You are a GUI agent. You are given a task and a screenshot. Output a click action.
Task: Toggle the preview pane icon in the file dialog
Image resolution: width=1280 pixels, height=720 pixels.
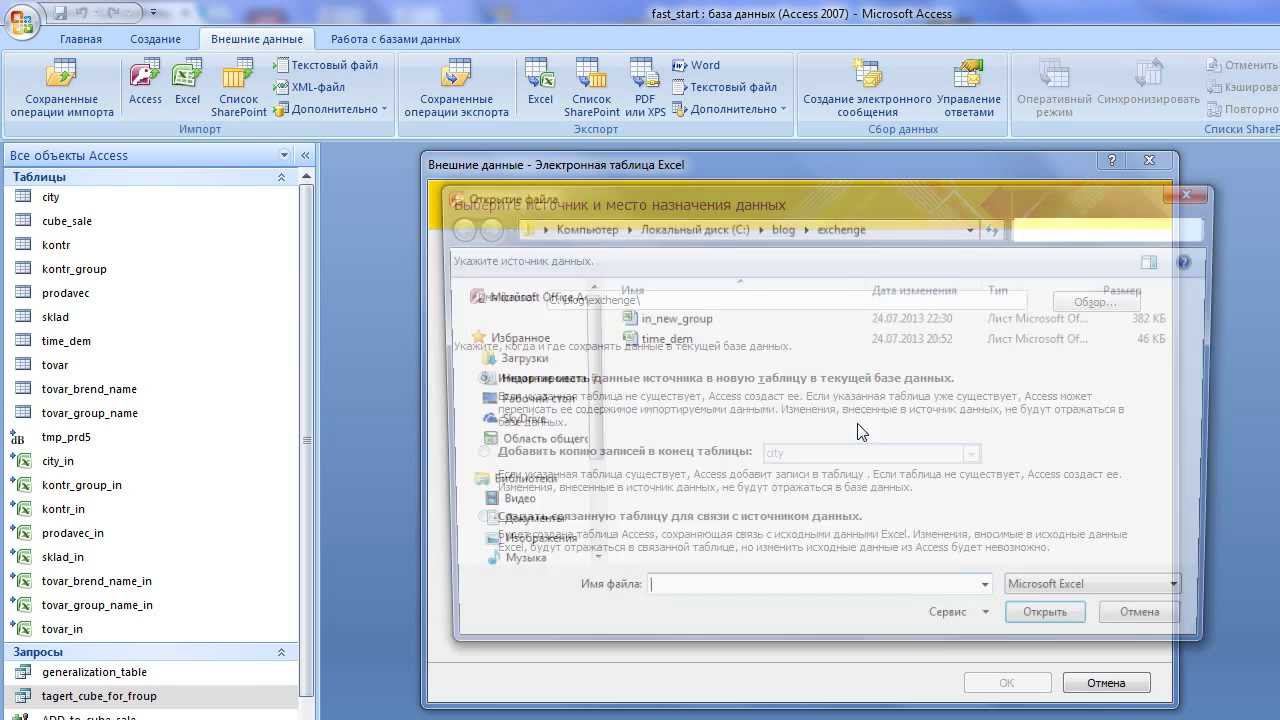click(1149, 262)
